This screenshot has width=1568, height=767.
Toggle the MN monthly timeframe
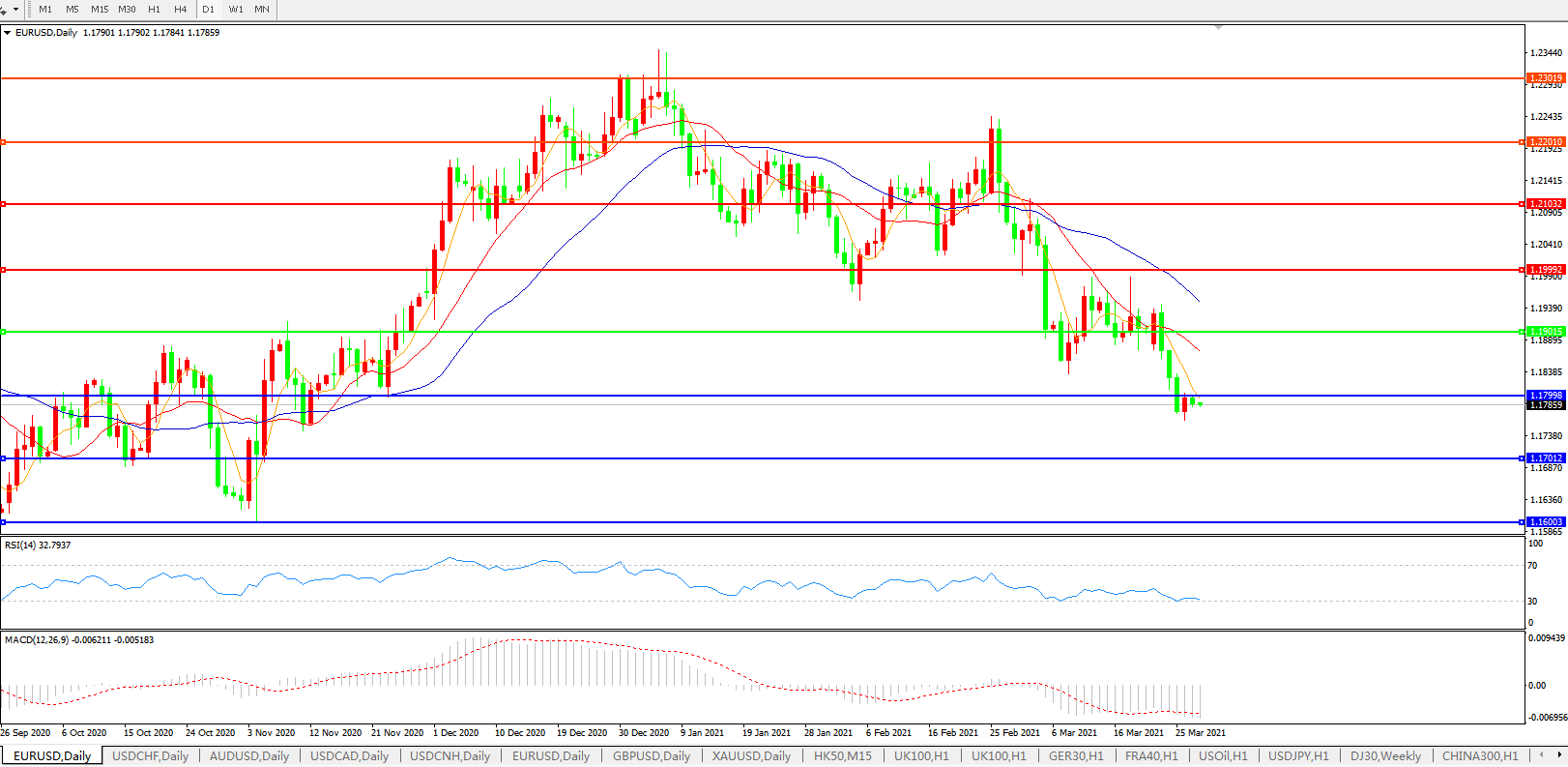pyautogui.click(x=262, y=10)
